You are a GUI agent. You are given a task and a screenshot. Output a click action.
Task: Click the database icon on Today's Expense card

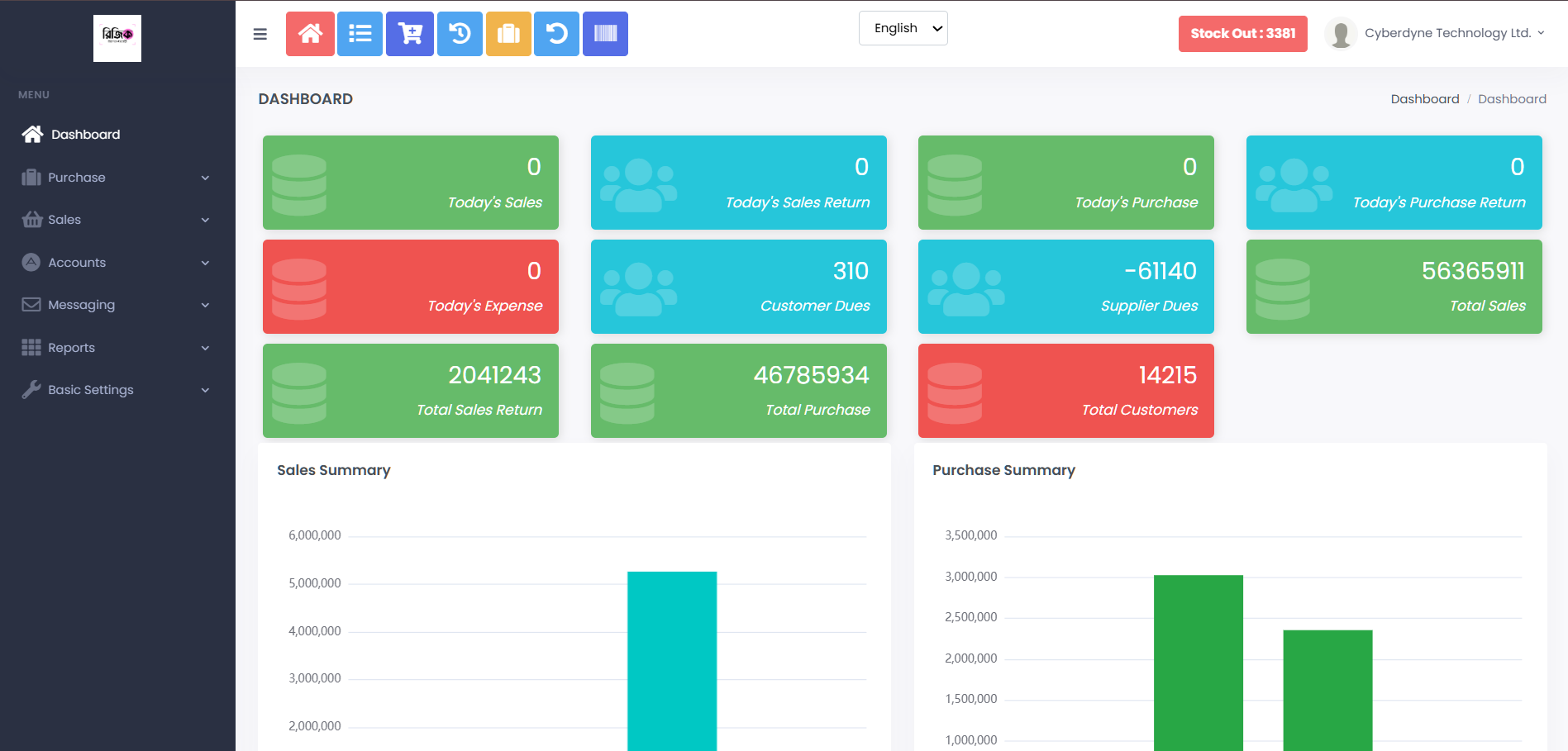(x=298, y=289)
